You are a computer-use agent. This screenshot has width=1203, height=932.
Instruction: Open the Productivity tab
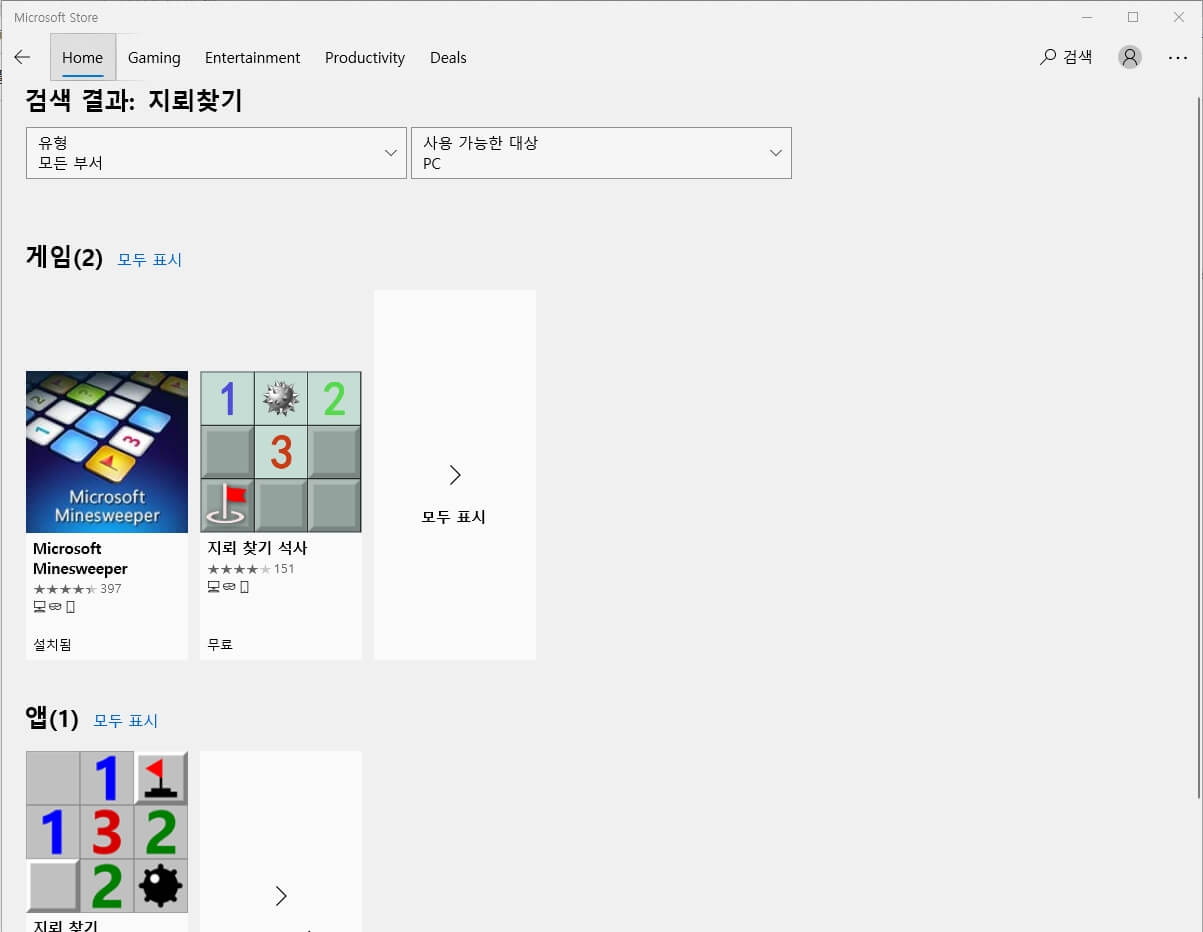click(x=365, y=57)
